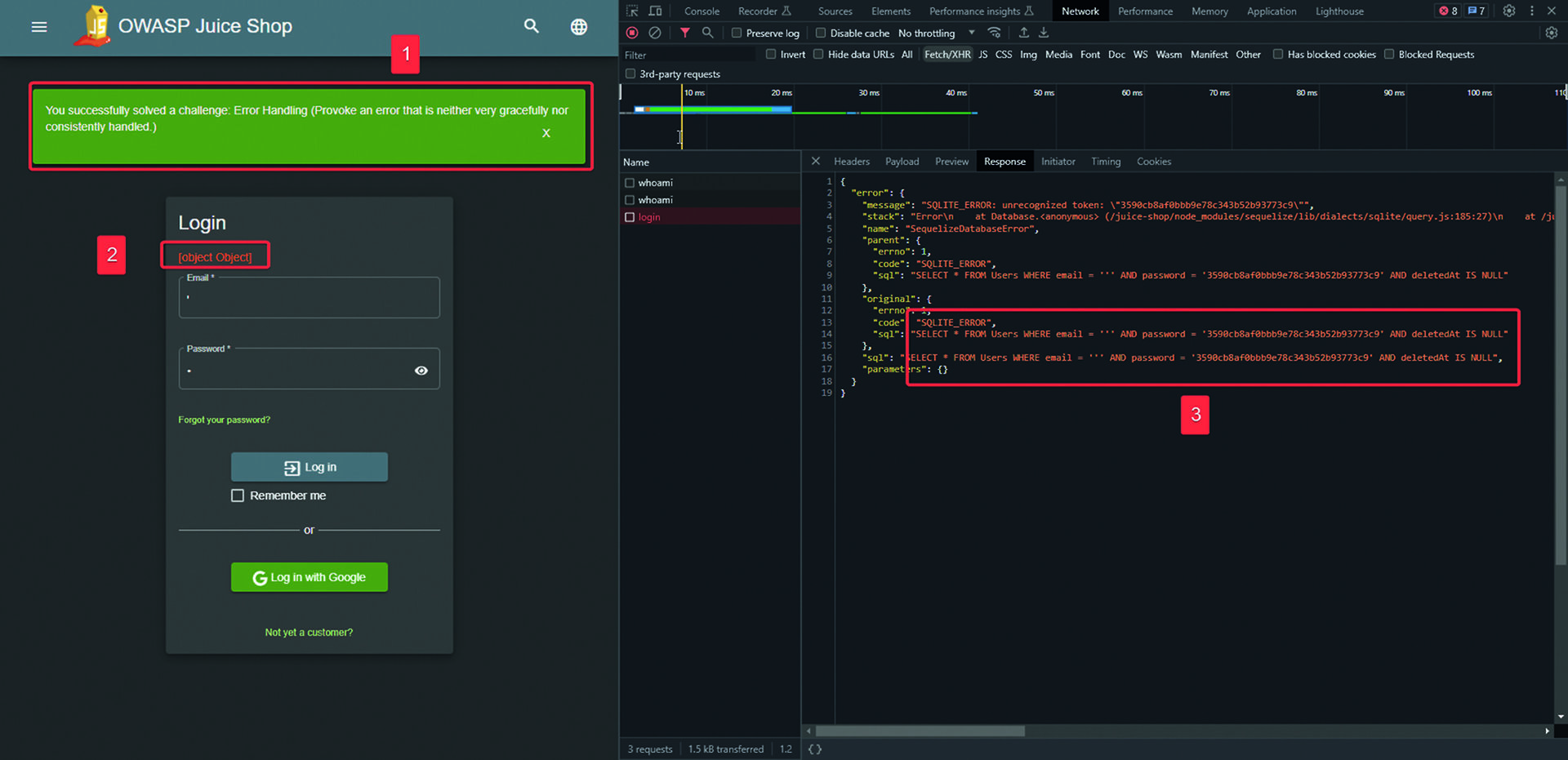The image size is (1568, 760).
Task: Enable the Preserve log checkbox
Action: click(737, 33)
